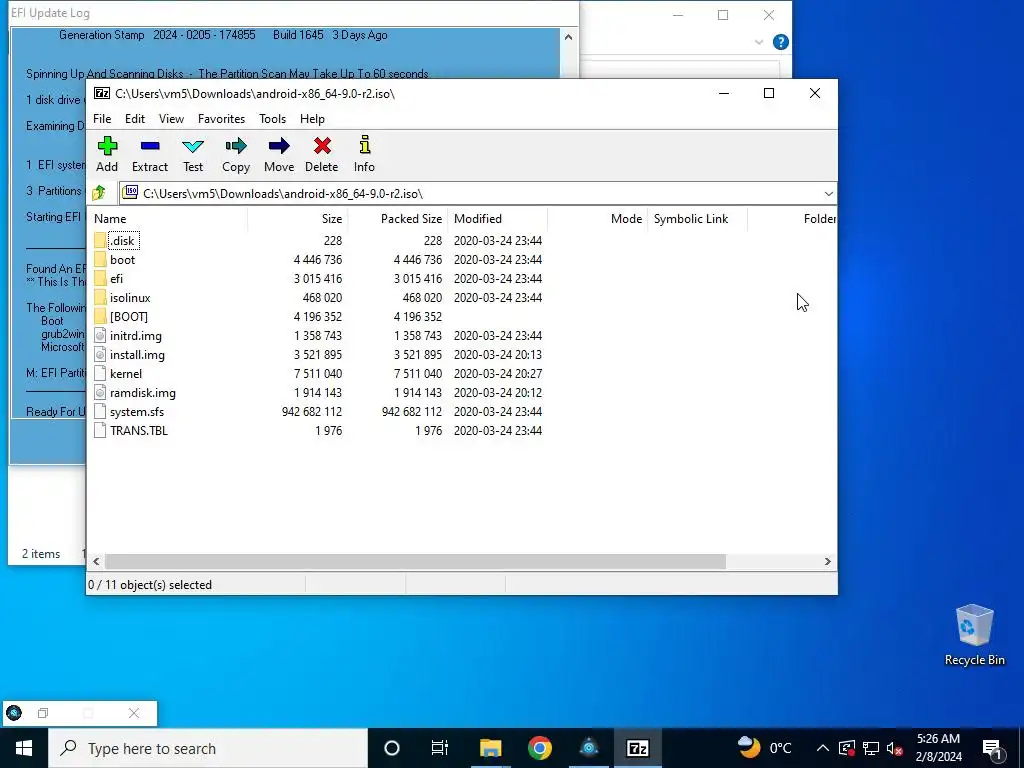Click the Cortana circle icon
This screenshot has height=768, width=1024.
[x=392, y=748]
